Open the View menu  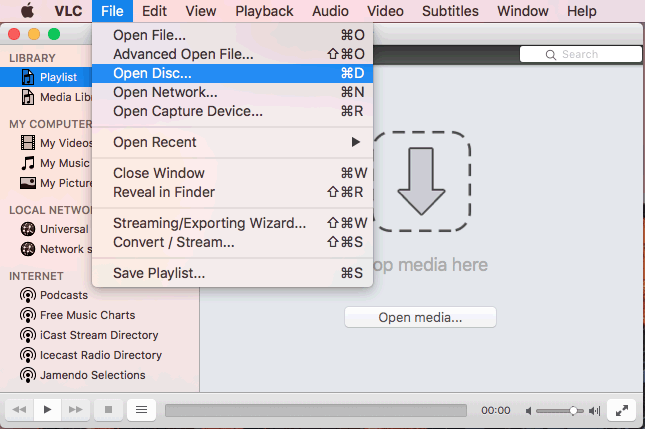tap(201, 11)
